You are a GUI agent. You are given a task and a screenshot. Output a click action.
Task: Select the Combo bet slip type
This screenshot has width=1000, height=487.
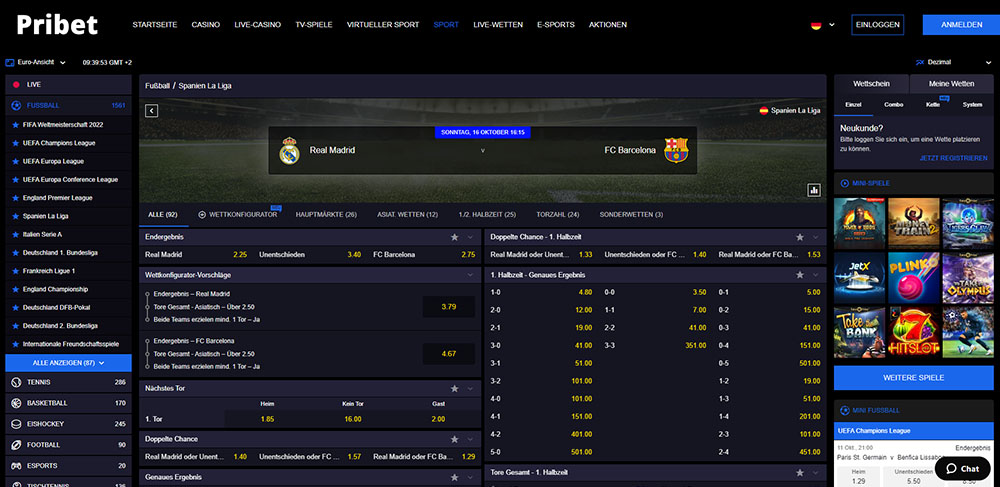893,105
